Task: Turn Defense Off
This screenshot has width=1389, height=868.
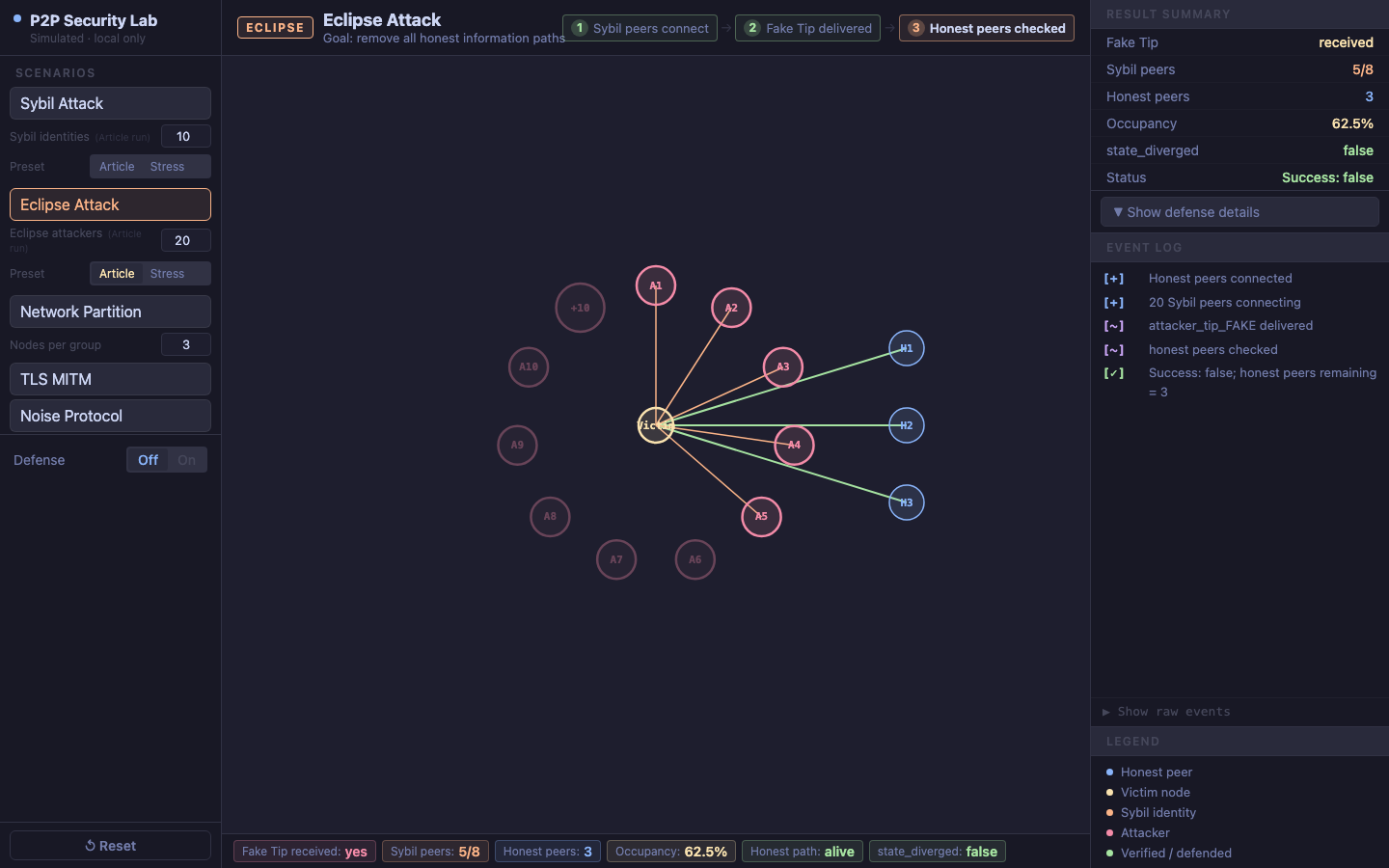Action: 148,460
